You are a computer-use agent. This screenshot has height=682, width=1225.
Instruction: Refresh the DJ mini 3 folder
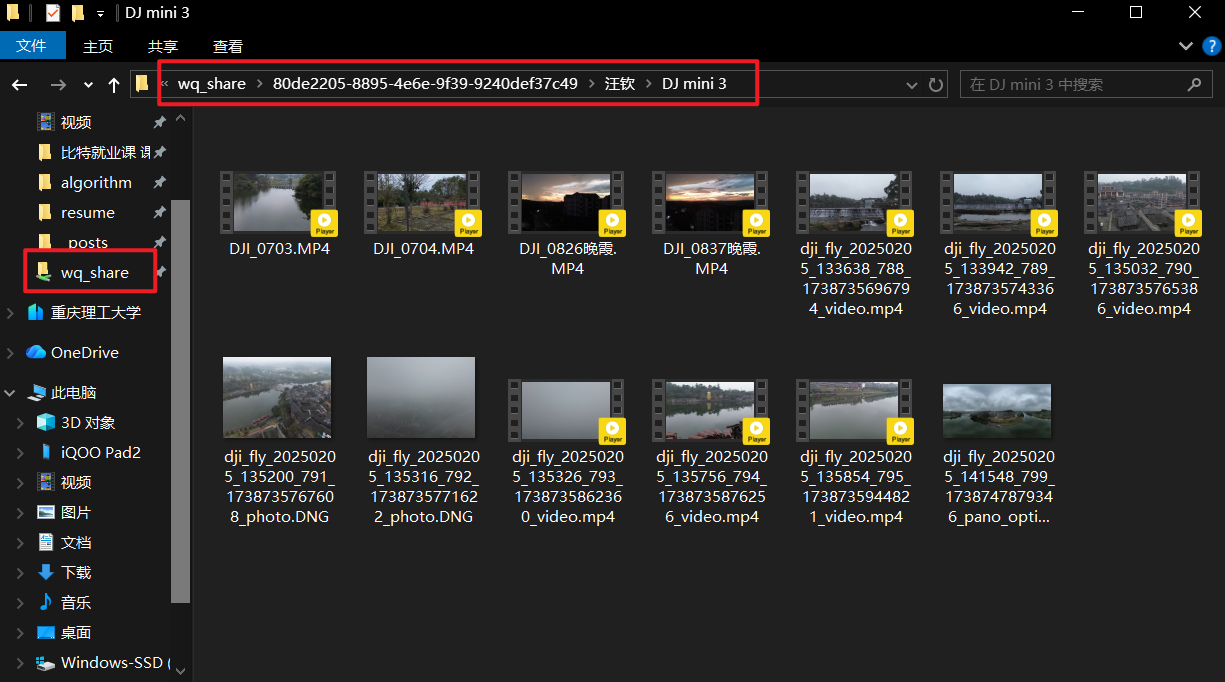click(937, 85)
